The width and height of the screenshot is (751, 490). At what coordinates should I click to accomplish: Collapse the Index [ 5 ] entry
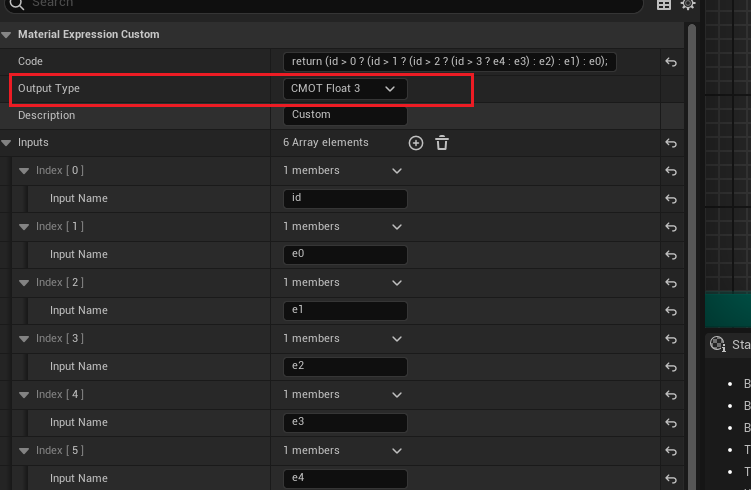pyautogui.click(x=24, y=451)
